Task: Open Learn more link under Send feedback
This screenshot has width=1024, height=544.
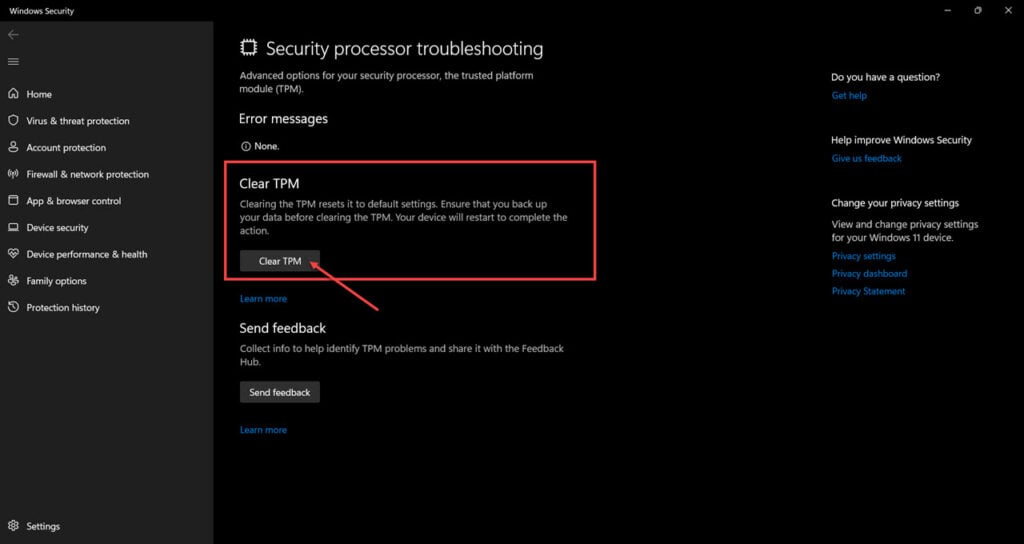Action: (263, 430)
